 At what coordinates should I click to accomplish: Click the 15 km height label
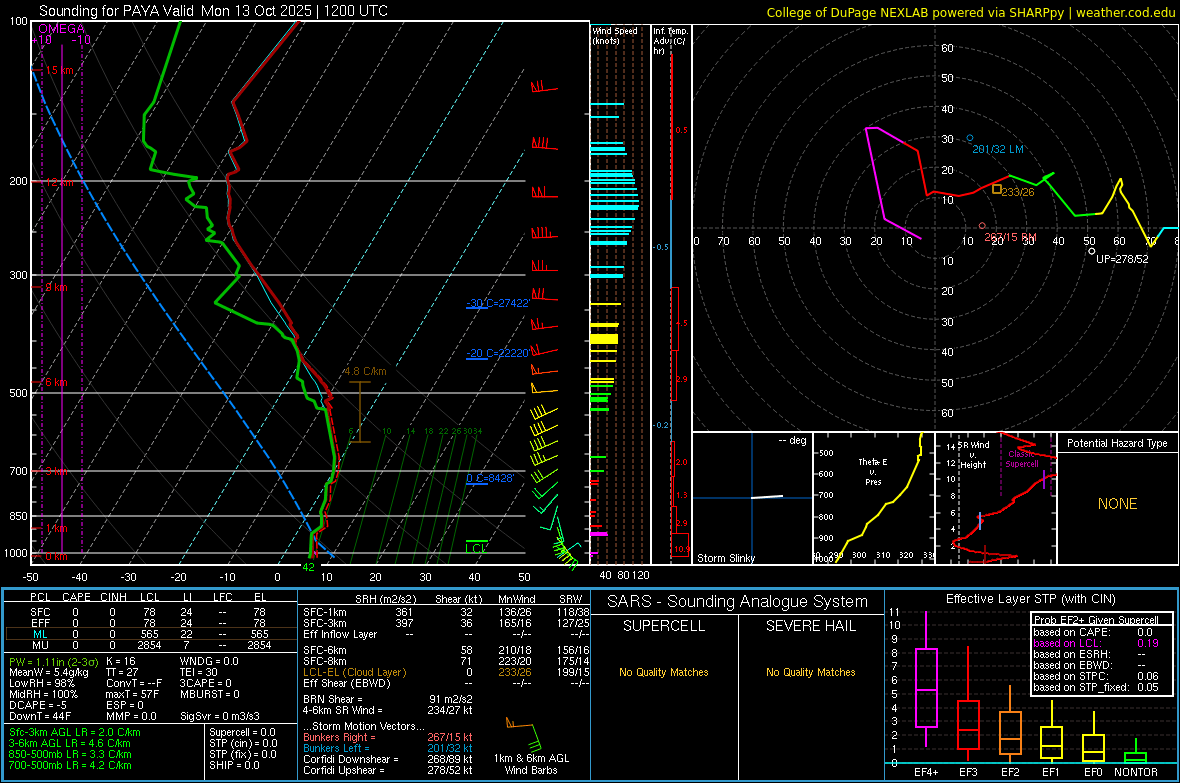pyautogui.click(x=59, y=70)
